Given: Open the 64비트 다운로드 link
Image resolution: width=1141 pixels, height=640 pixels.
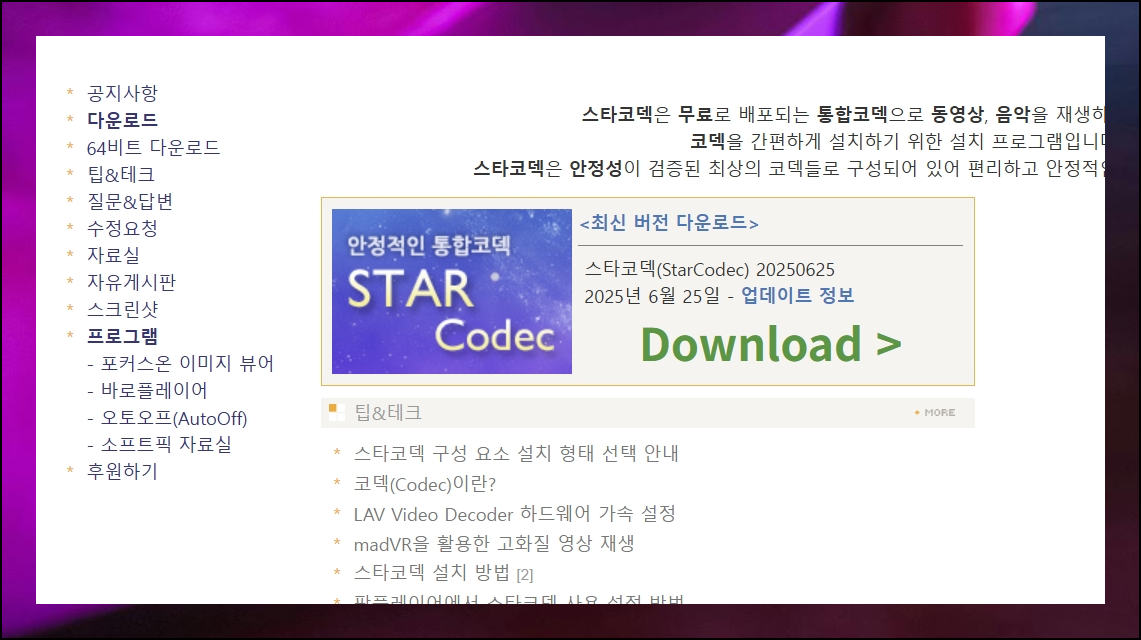Looking at the screenshot, I should coord(153,148).
